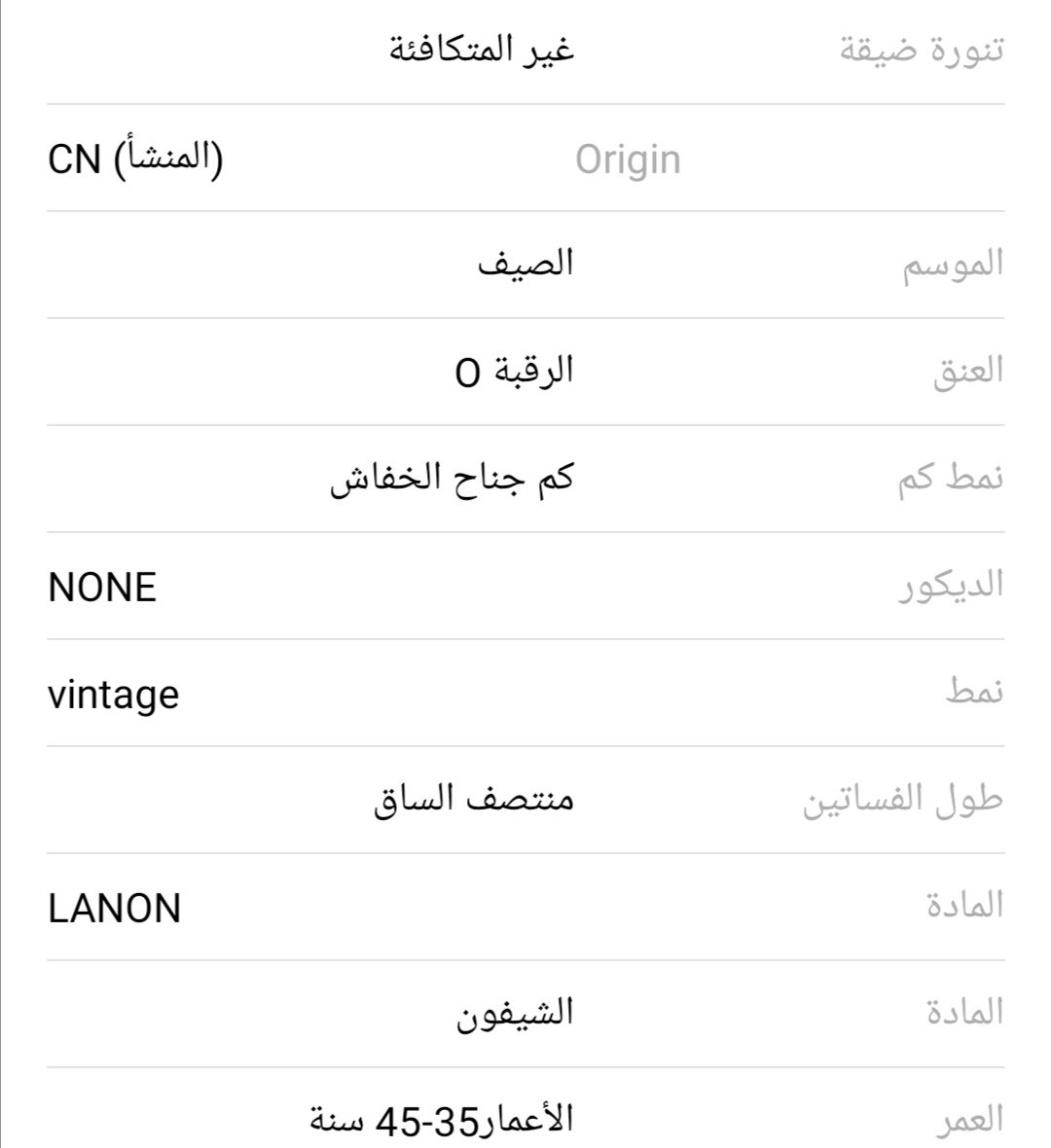Click the 'الديكور' decoration label

[950, 587]
